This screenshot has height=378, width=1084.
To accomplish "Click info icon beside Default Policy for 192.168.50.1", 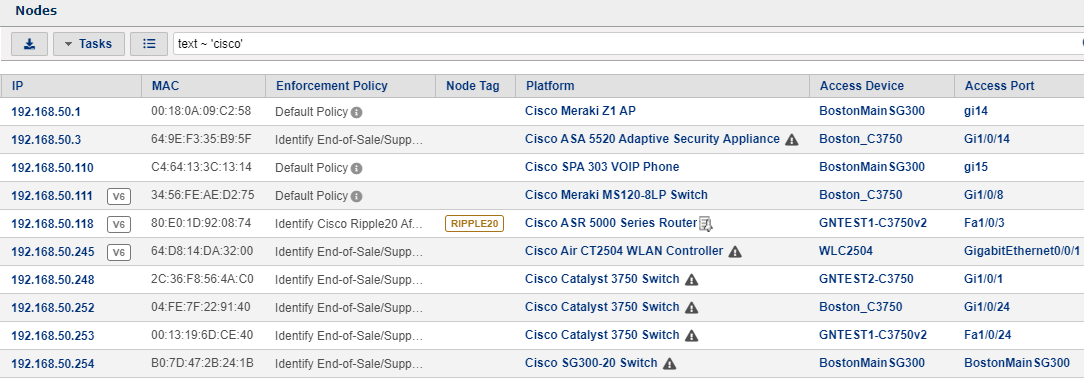I will point(356,112).
